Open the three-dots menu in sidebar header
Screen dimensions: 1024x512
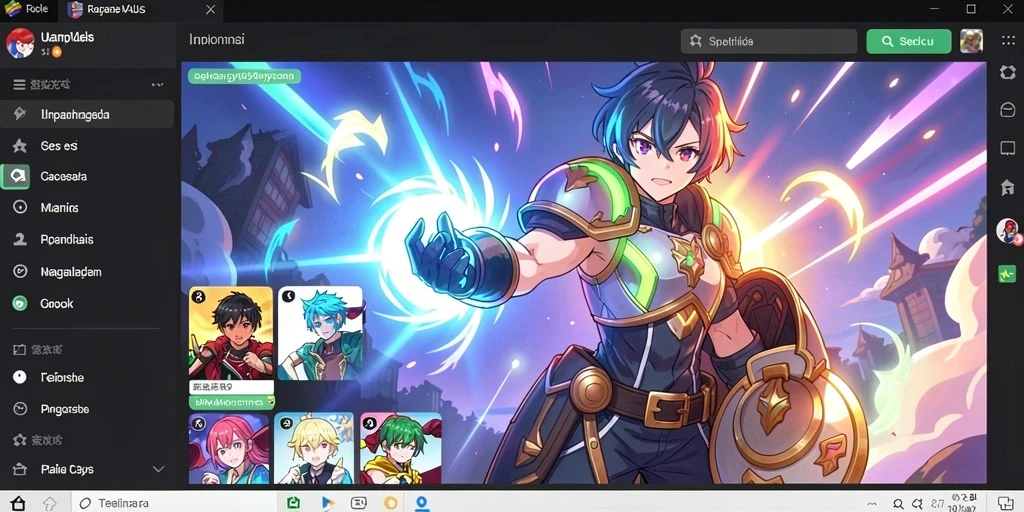click(x=157, y=85)
